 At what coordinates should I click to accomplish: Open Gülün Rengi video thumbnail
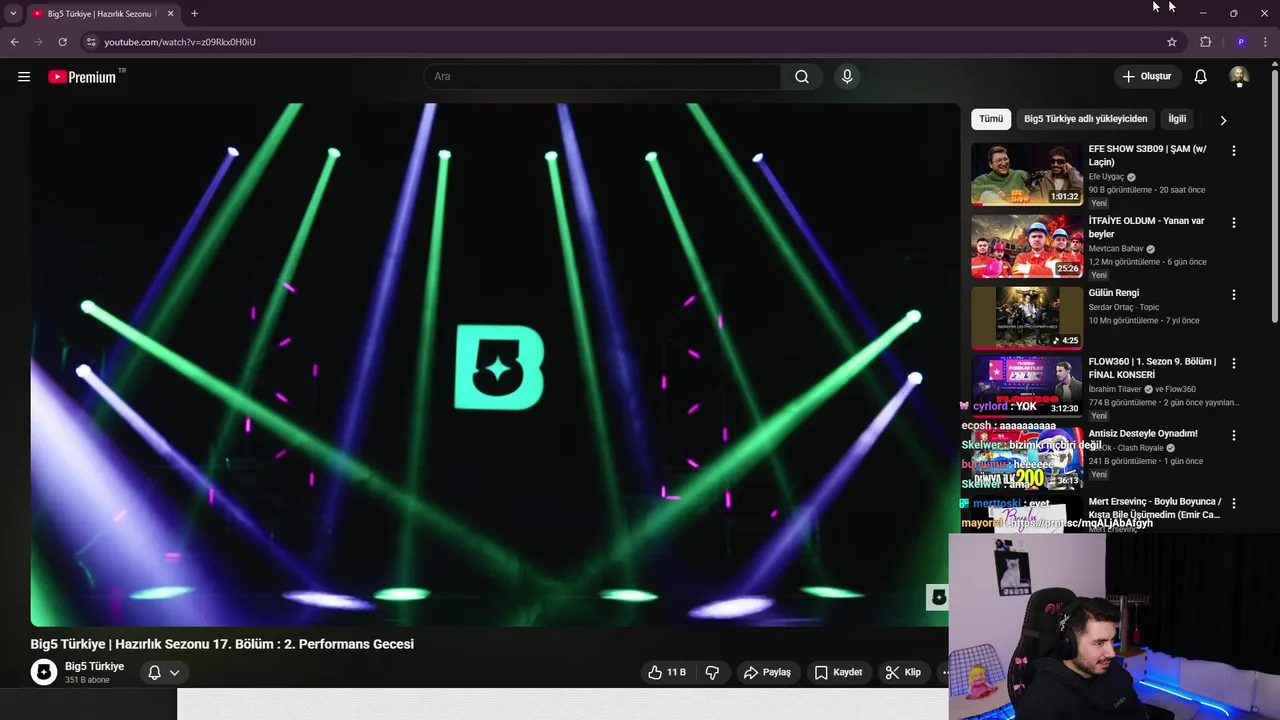pos(1027,318)
